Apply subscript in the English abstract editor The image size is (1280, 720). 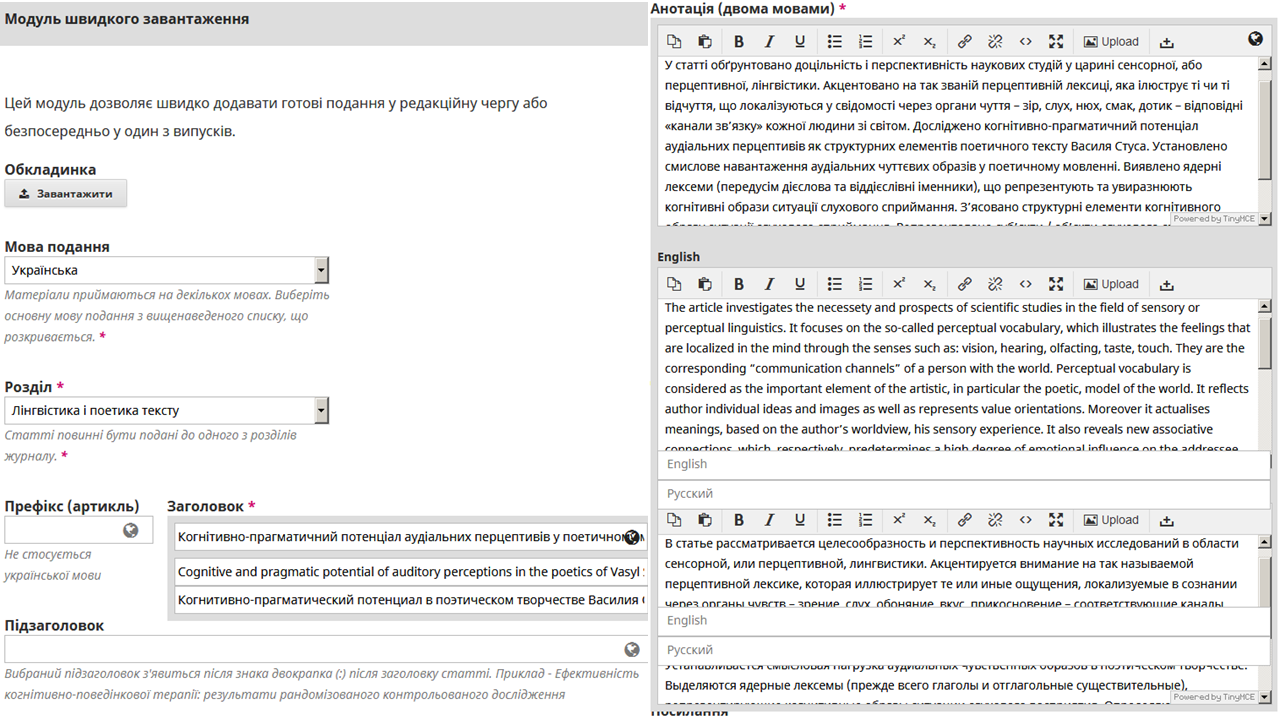(929, 284)
